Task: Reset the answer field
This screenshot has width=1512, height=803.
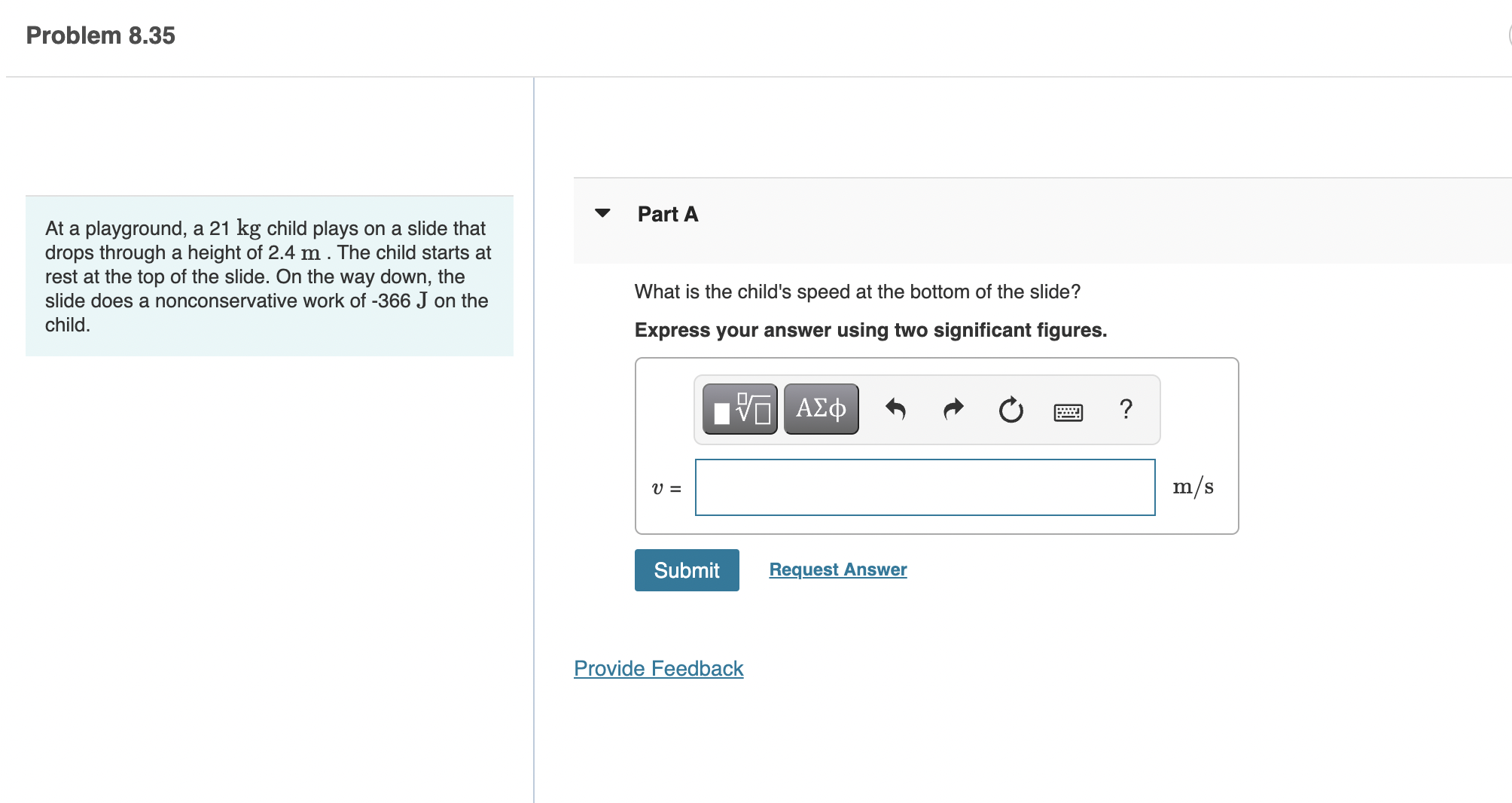Action: tap(1010, 410)
